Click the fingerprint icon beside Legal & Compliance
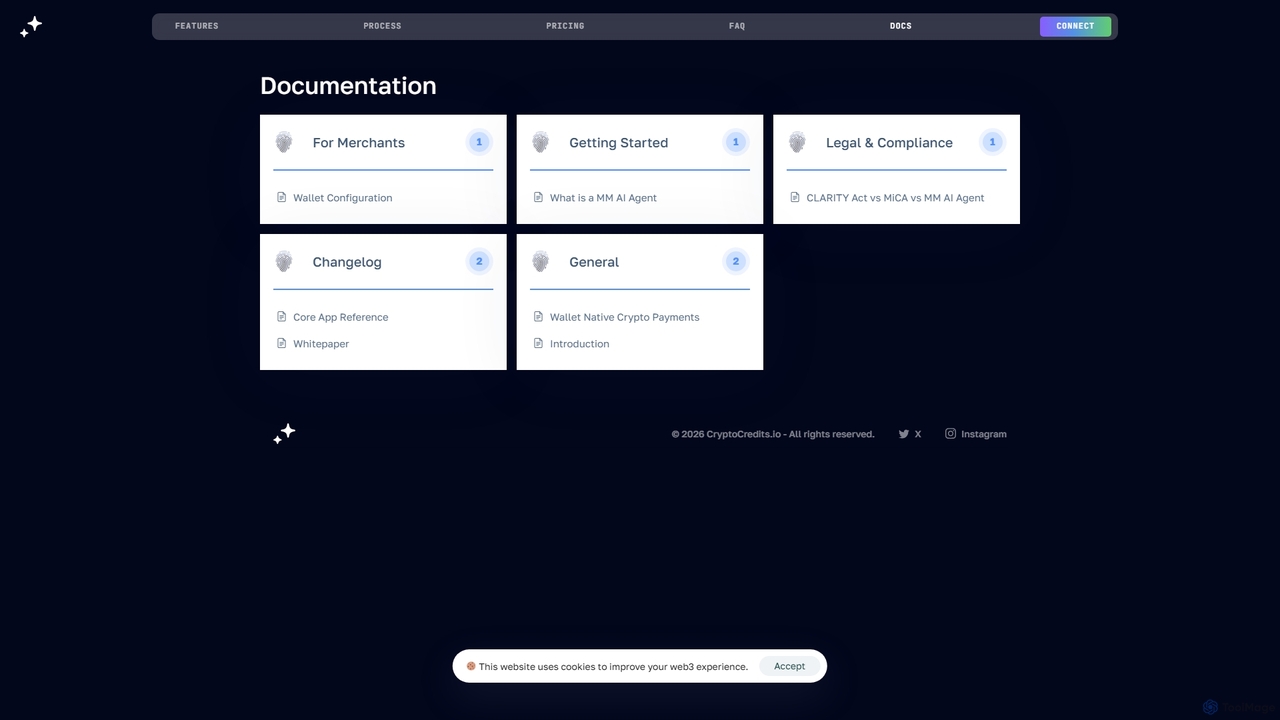This screenshot has width=1280, height=720. tap(797, 142)
